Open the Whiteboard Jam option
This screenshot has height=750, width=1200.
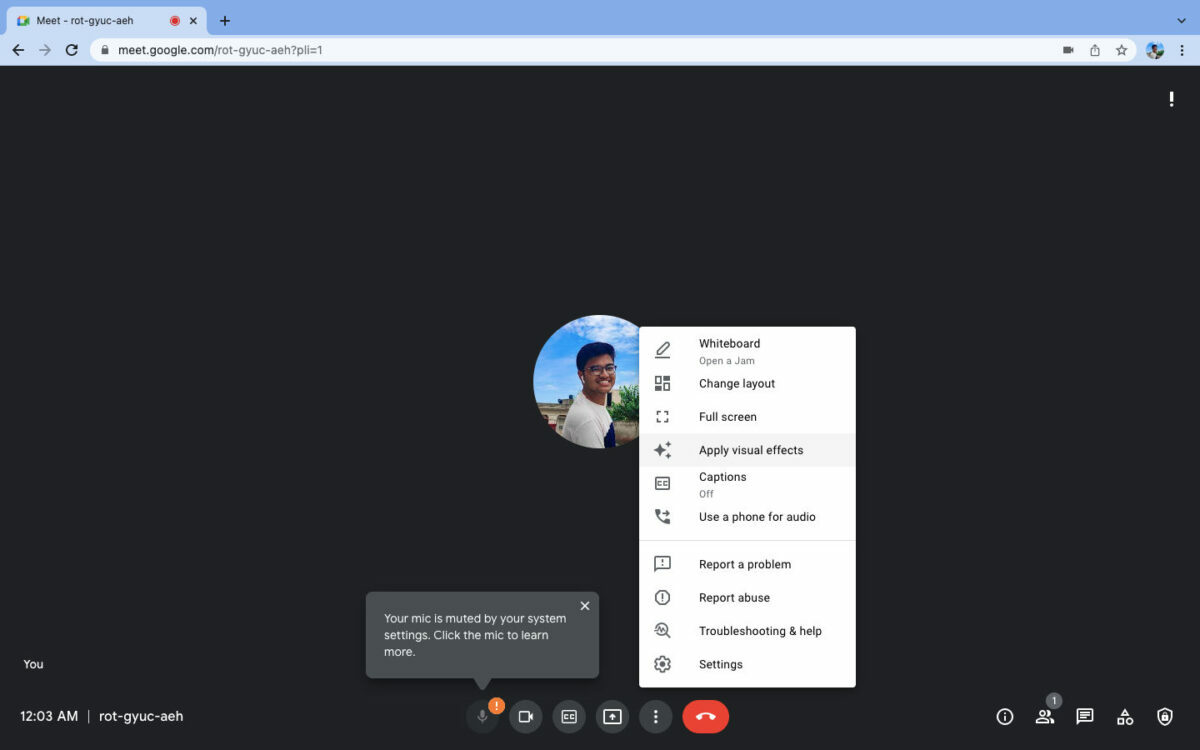(729, 350)
